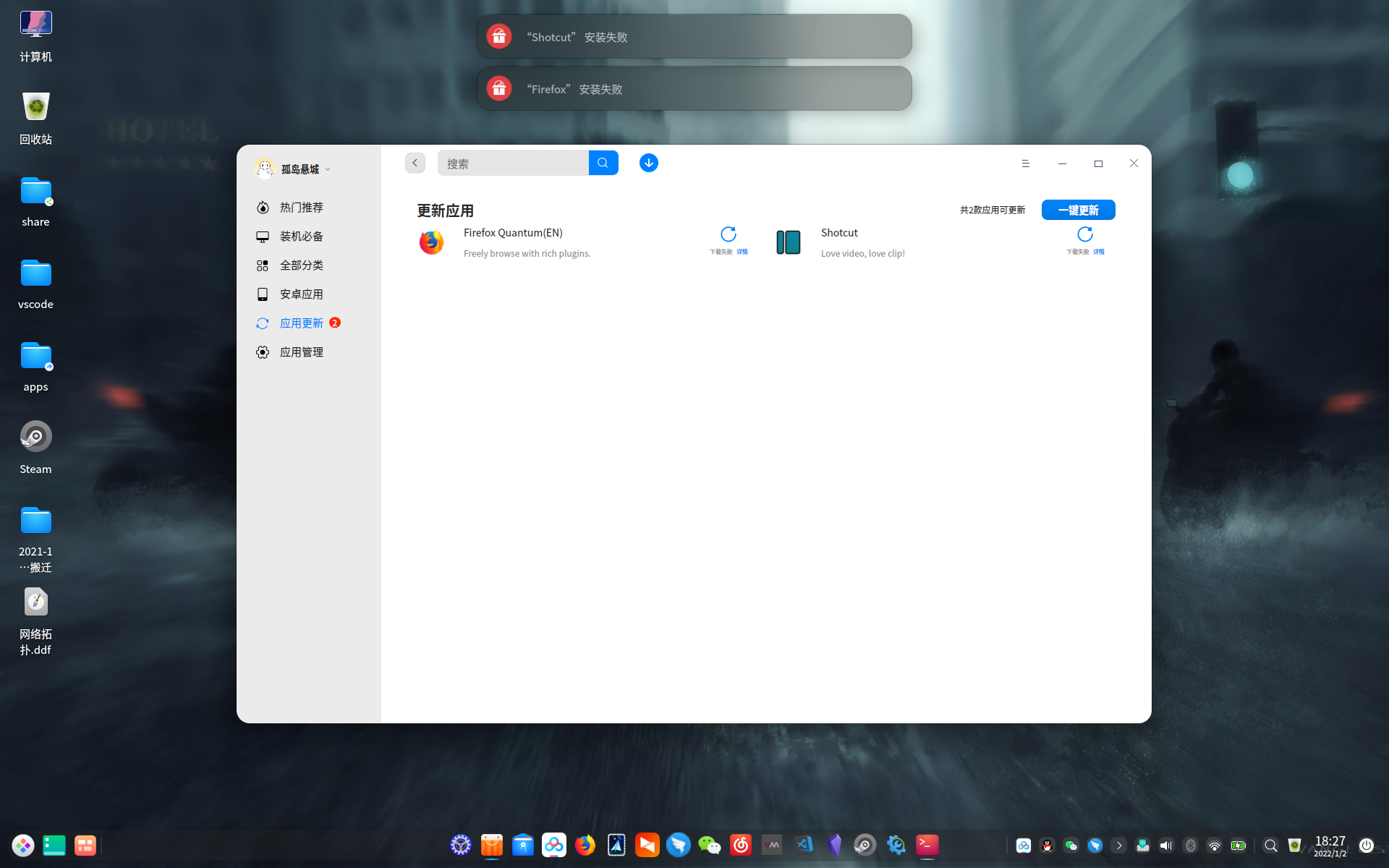Open 详情 link for Shotcut failure
This screenshot has width=1389, height=868.
[x=1099, y=252]
